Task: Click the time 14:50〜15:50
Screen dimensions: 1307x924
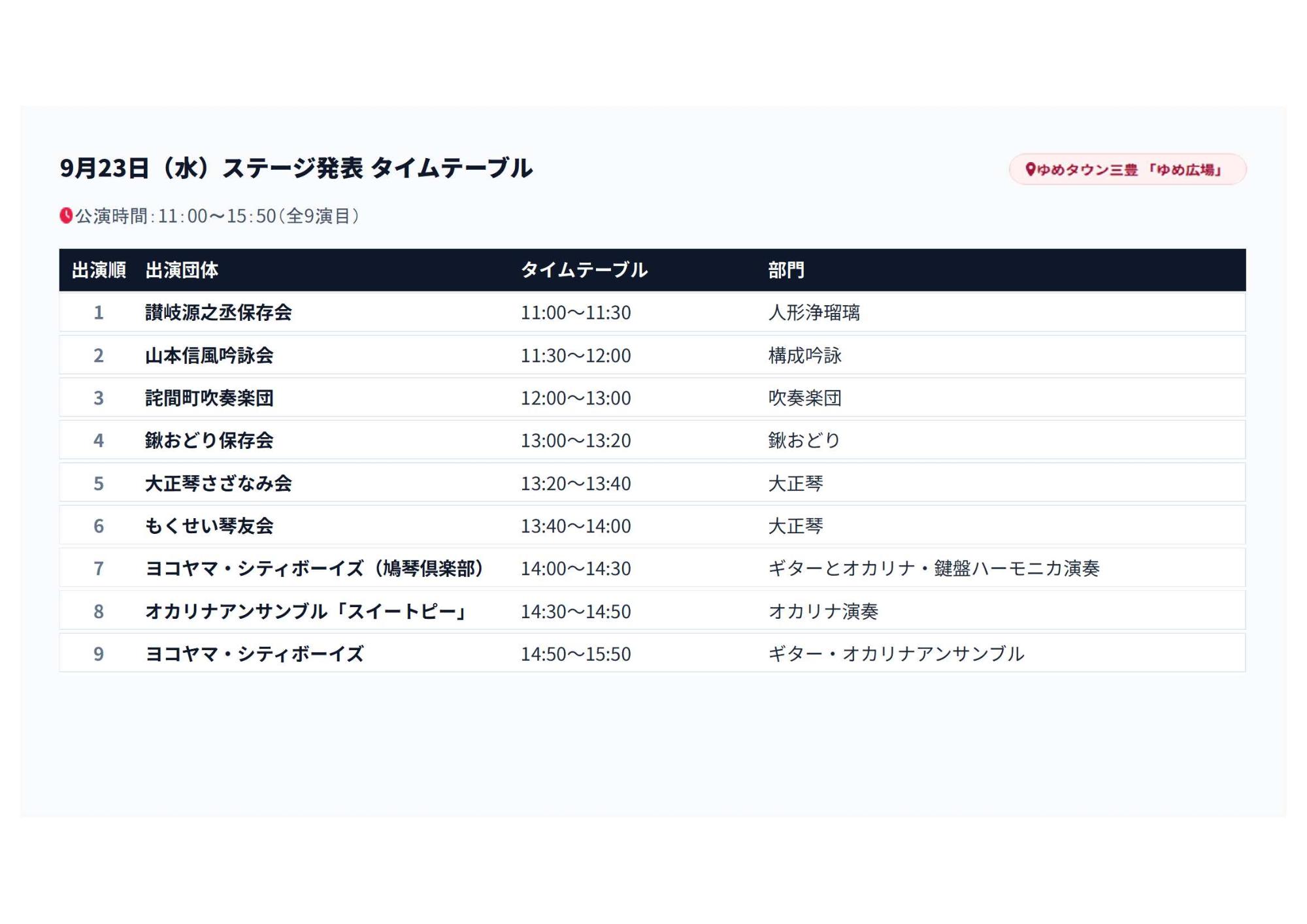Action: click(576, 654)
